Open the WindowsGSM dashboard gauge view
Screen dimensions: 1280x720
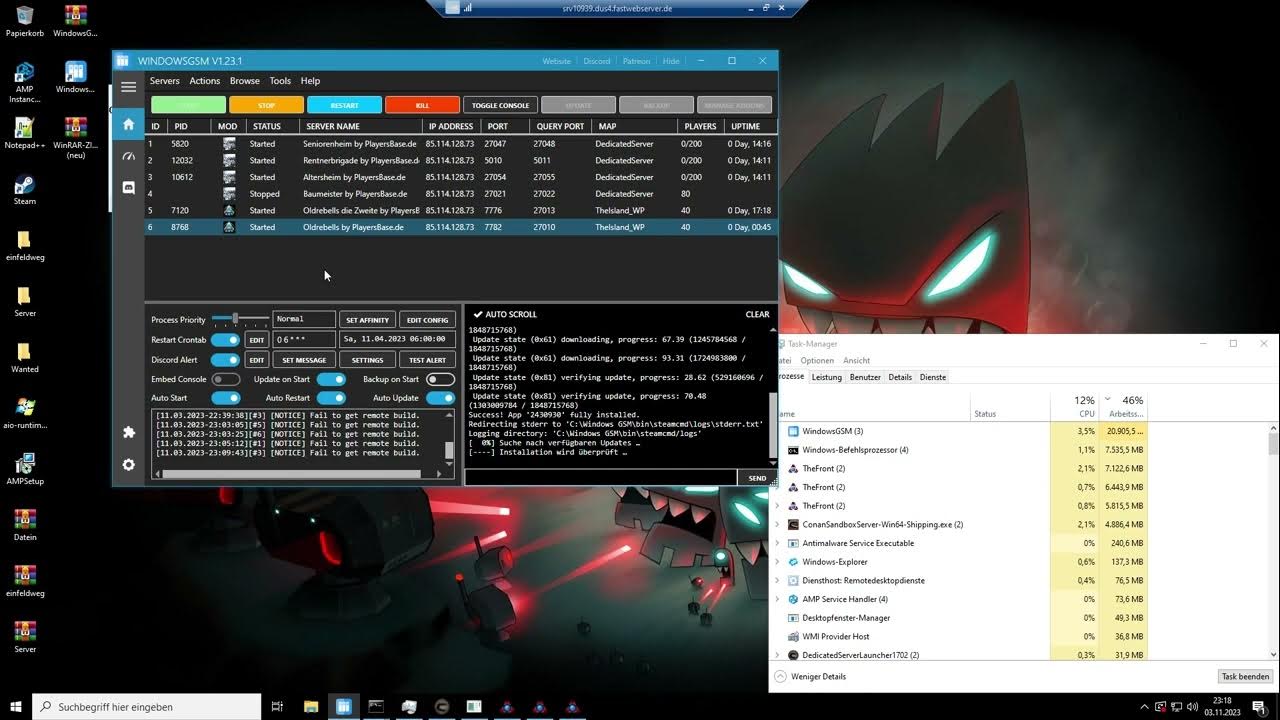128,157
